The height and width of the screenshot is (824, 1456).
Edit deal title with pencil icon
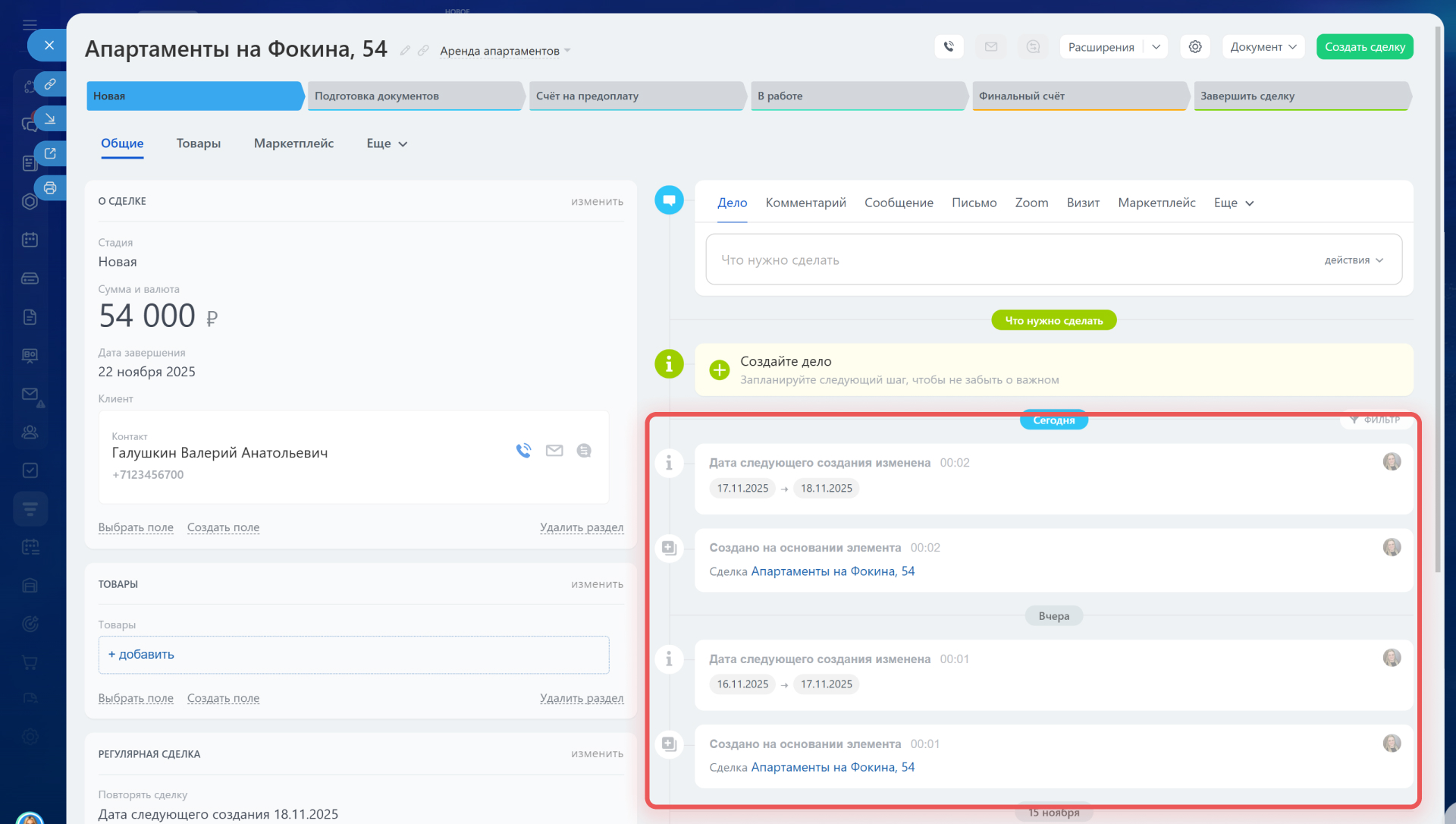tap(405, 51)
